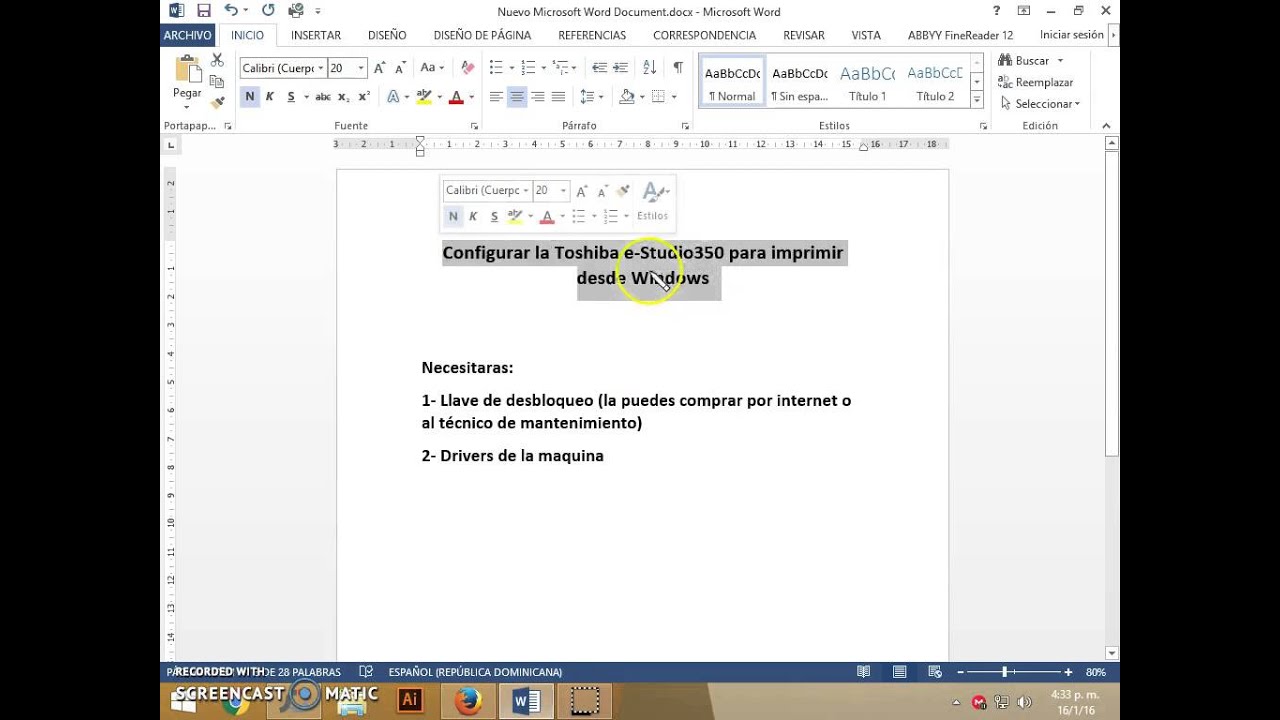1280x720 pixels.
Task: Align text right in ribbon
Action: pos(538,97)
